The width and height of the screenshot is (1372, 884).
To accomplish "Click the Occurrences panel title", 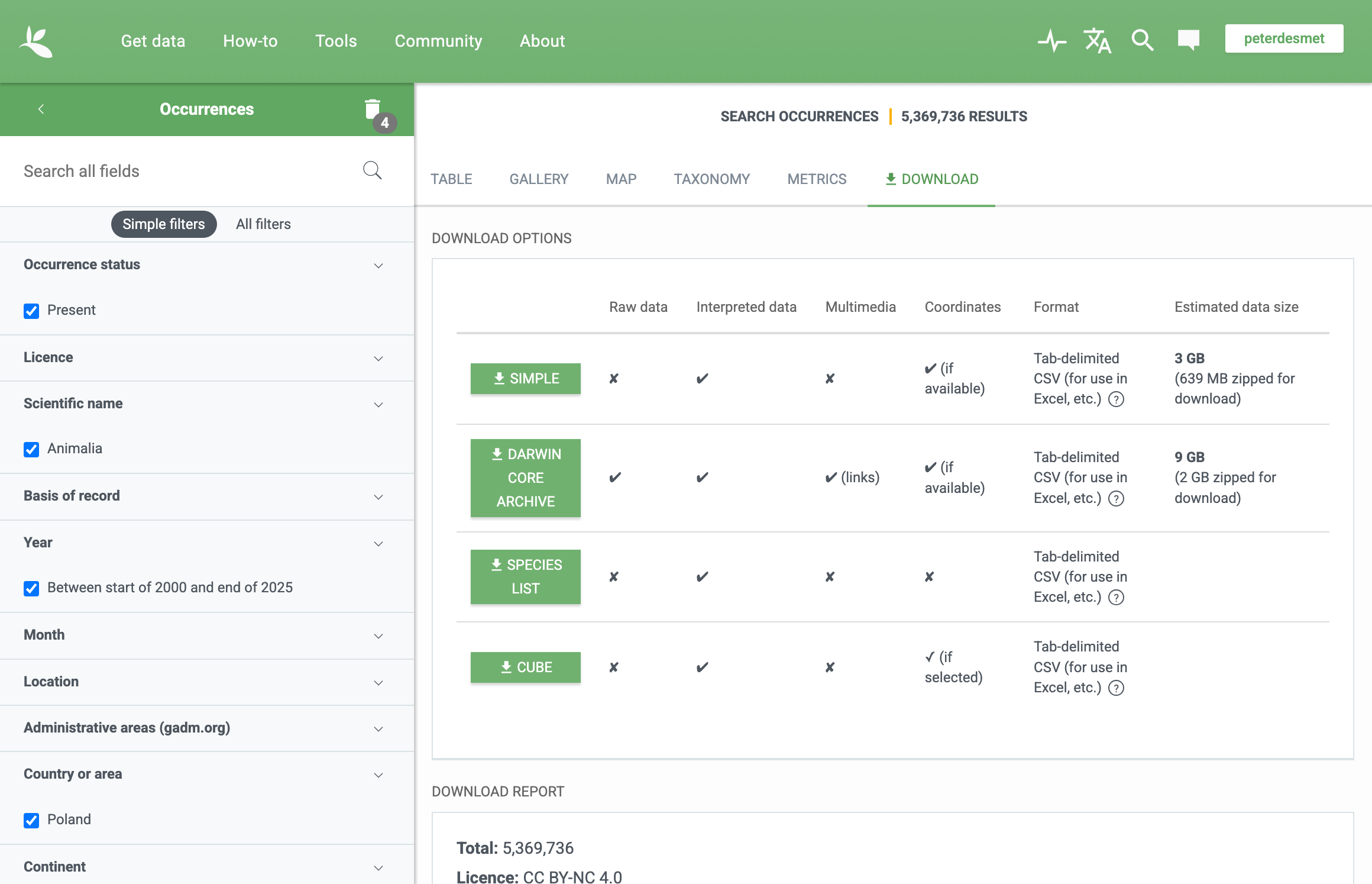I will pyautogui.click(x=206, y=109).
